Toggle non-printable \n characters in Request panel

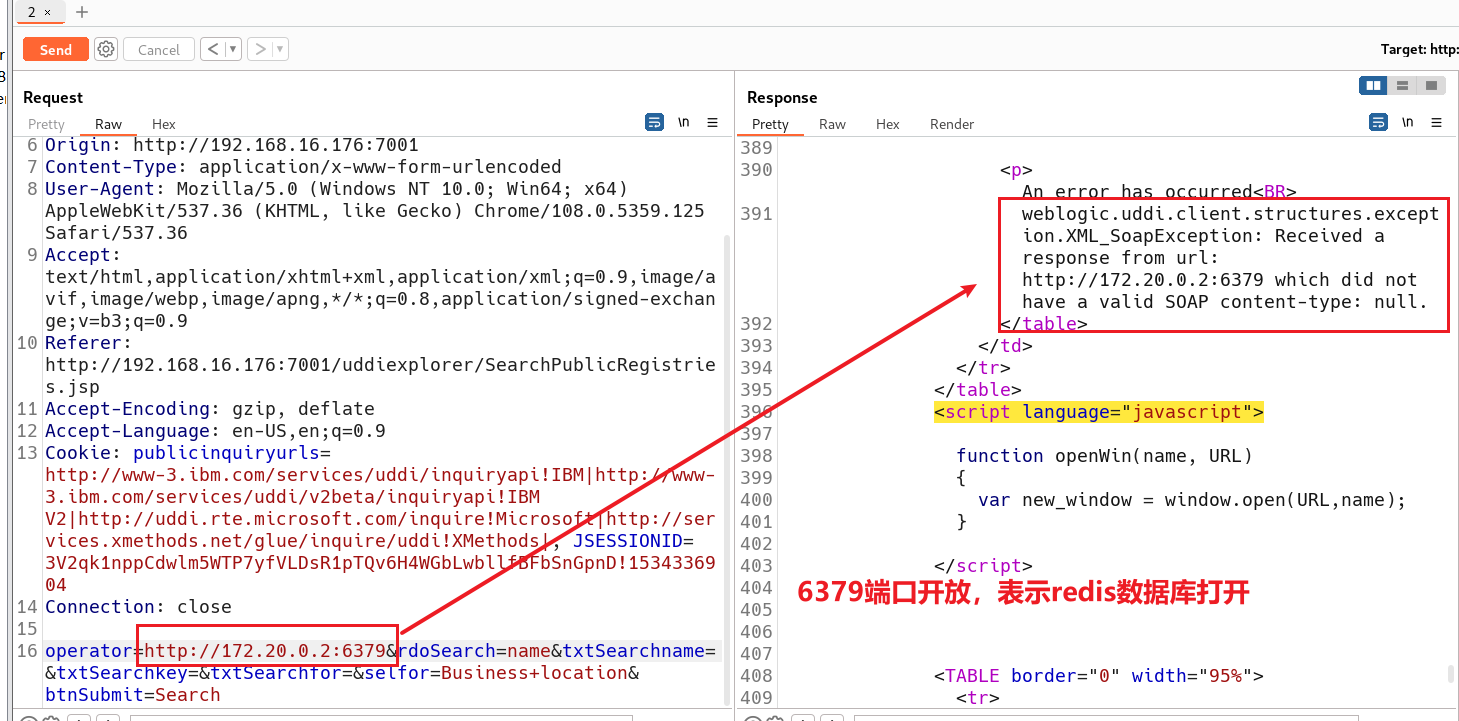coord(684,123)
